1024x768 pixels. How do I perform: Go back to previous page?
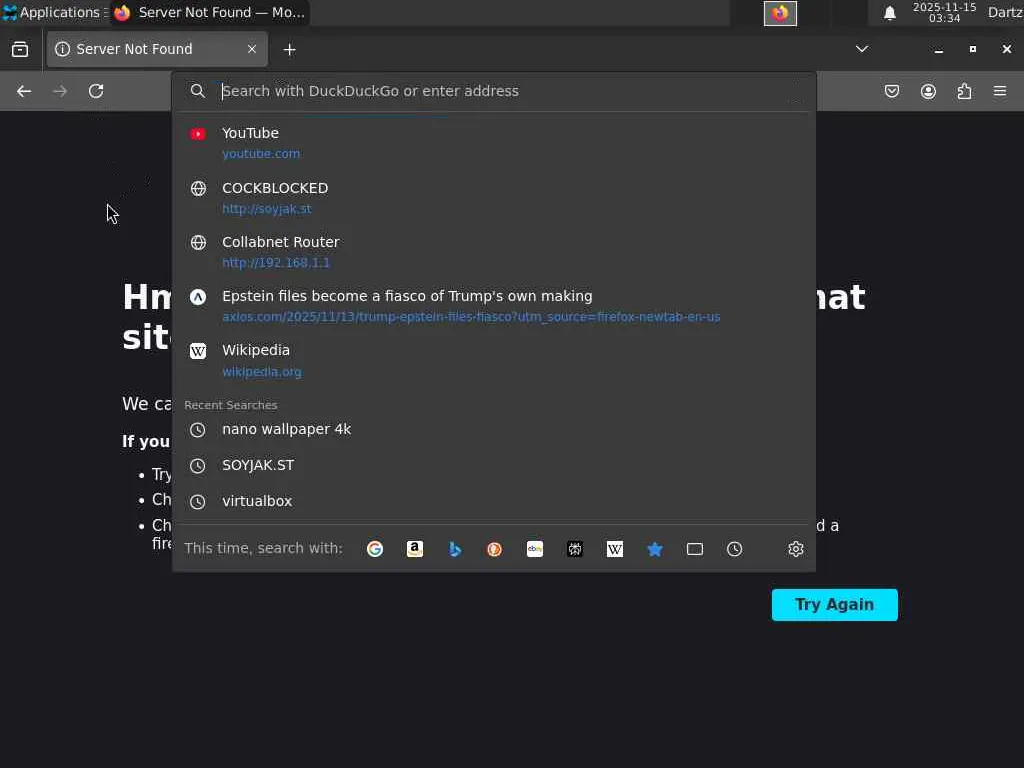pyautogui.click(x=24, y=91)
